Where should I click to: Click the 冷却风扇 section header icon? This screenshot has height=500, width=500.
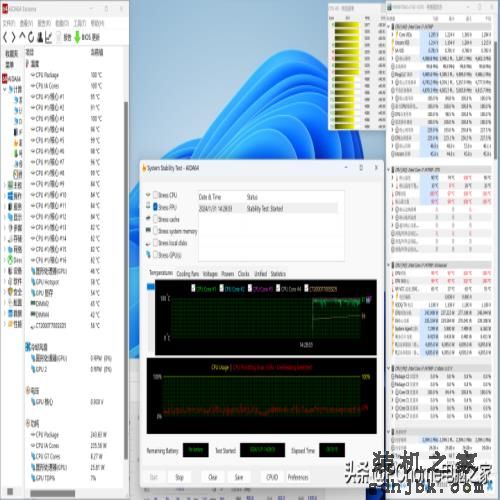coord(28,347)
